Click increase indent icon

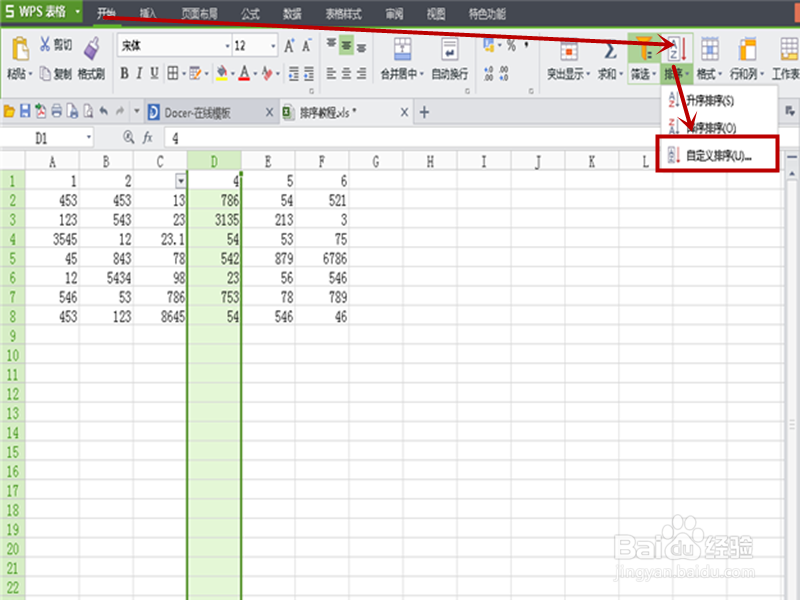click(309, 74)
